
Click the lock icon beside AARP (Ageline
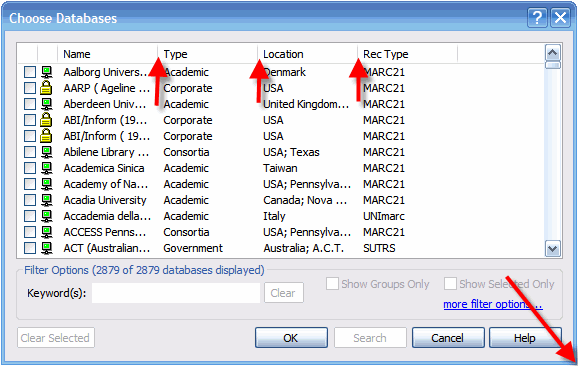pos(46,88)
